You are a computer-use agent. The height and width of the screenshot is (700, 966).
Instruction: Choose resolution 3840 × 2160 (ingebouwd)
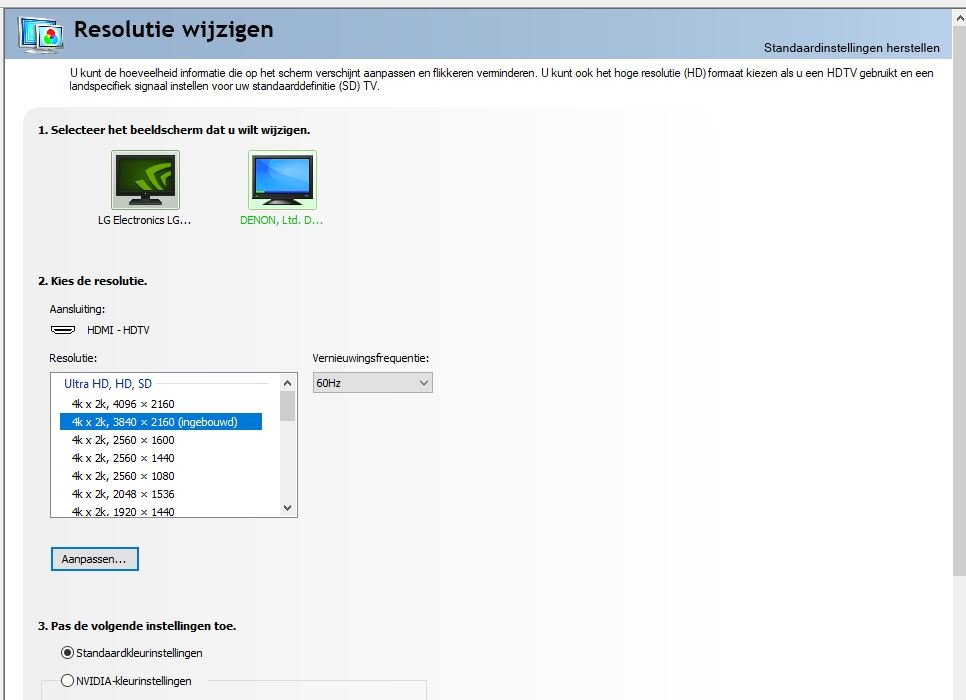point(161,422)
